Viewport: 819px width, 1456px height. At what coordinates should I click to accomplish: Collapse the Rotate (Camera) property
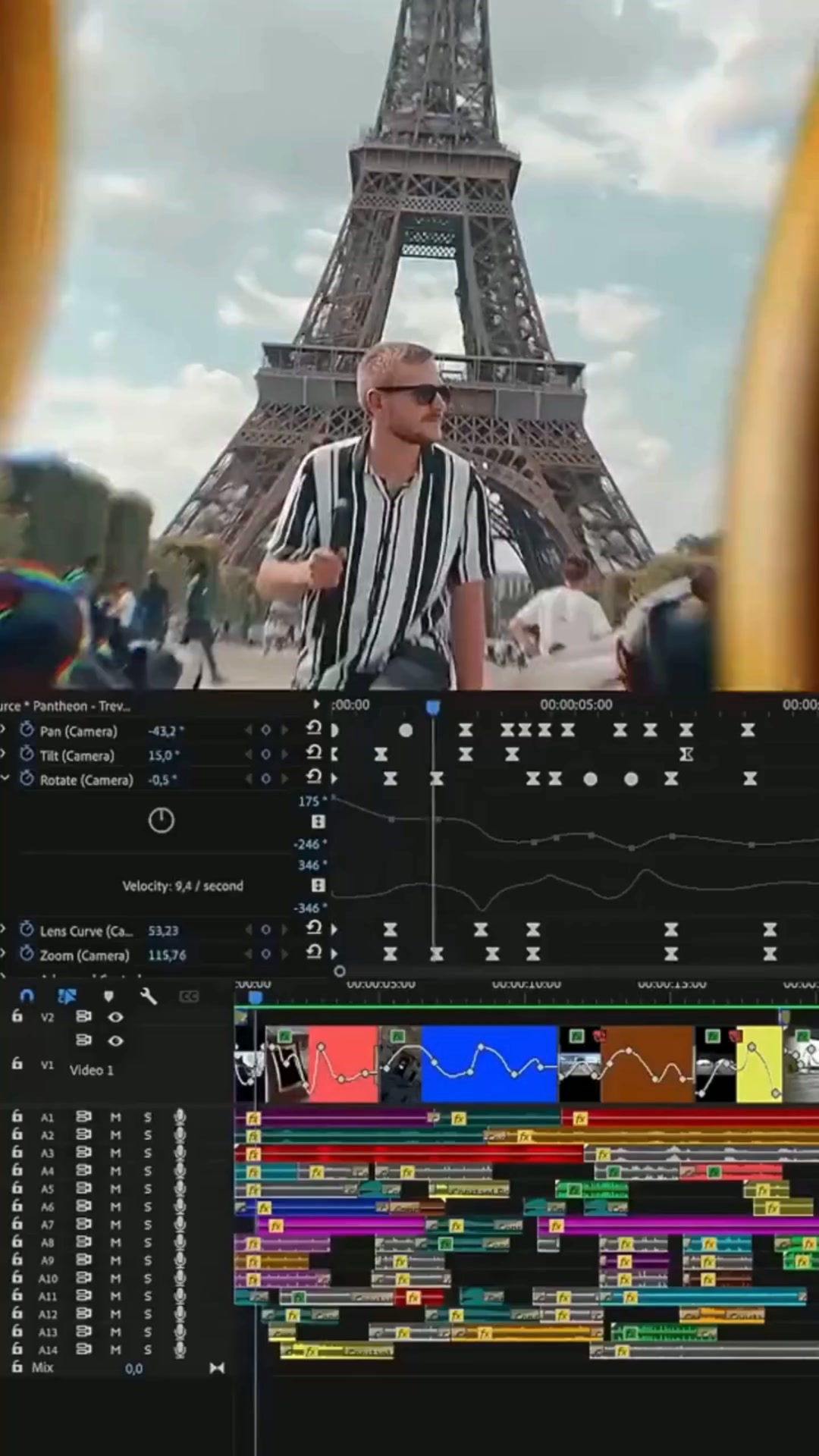coord(5,779)
